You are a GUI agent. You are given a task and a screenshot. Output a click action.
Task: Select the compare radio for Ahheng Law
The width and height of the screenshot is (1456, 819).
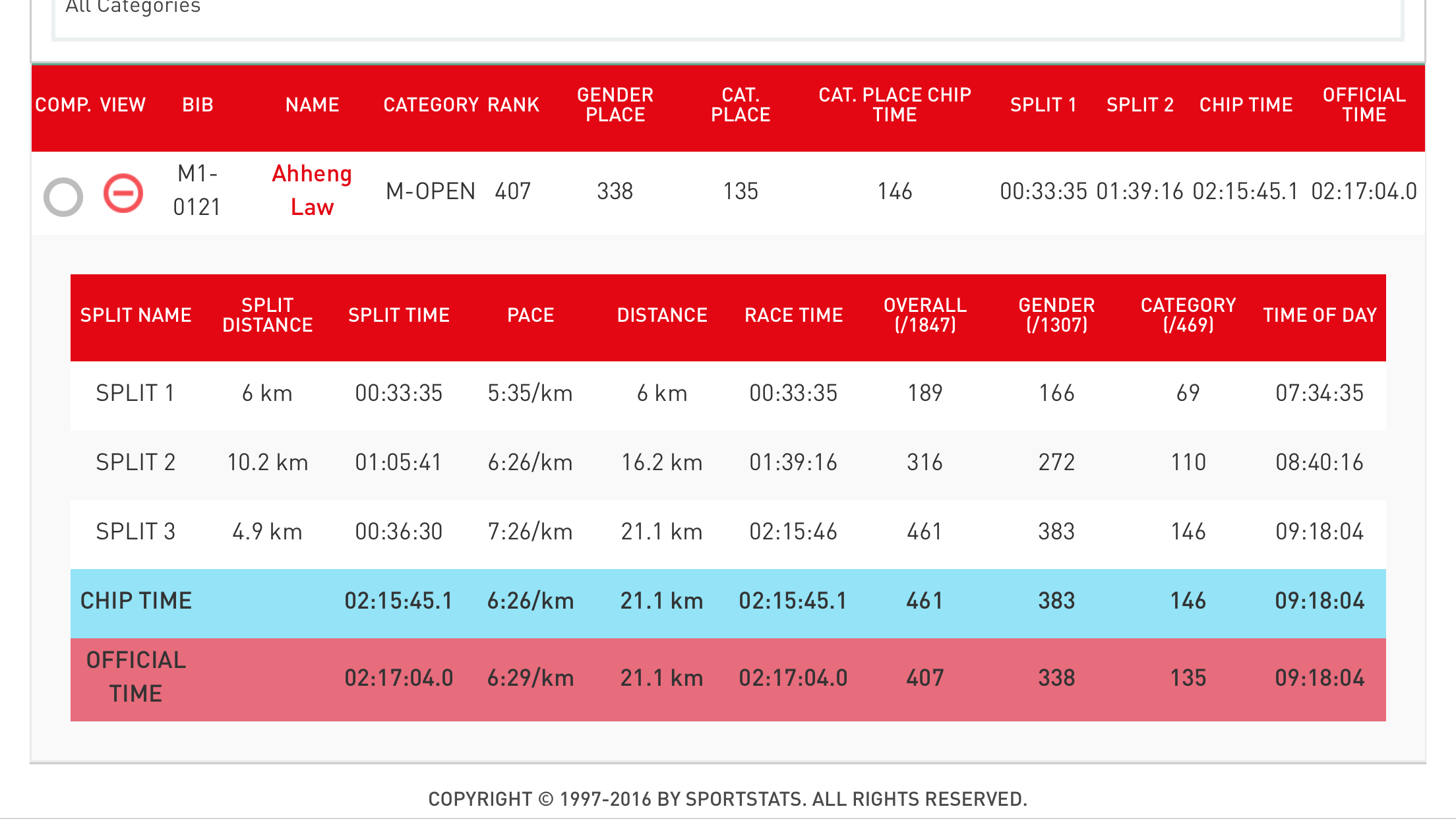click(x=63, y=197)
